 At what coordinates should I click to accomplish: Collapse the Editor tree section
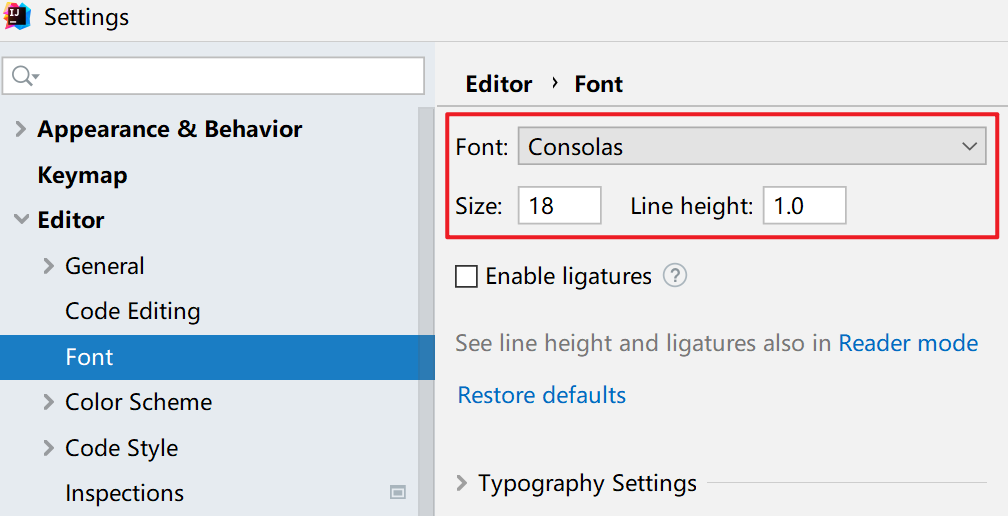click(21, 220)
